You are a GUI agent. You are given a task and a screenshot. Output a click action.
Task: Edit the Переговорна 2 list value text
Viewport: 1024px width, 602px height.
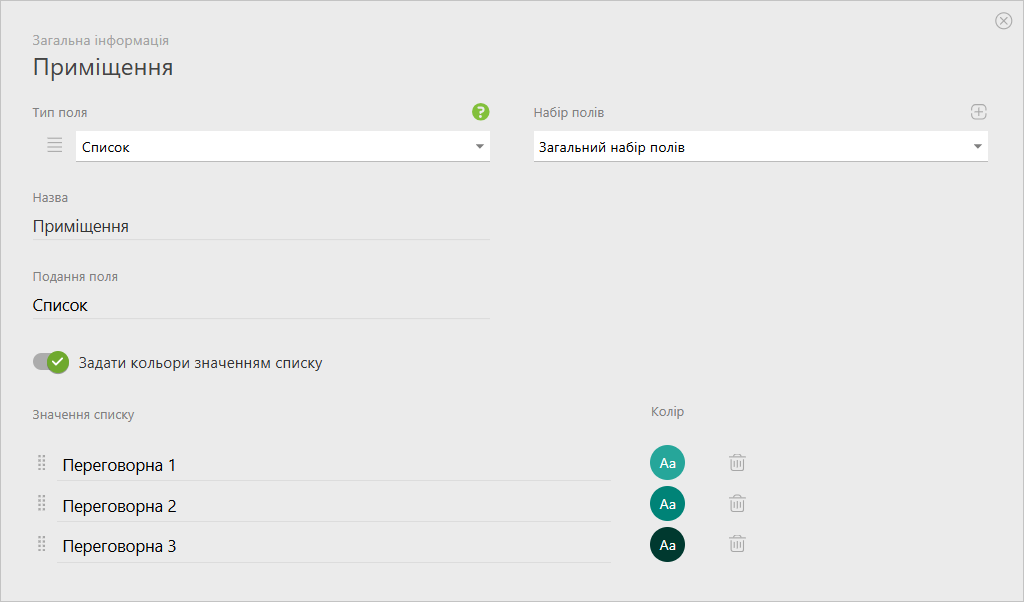pyautogui.click(x=334, y=506)
